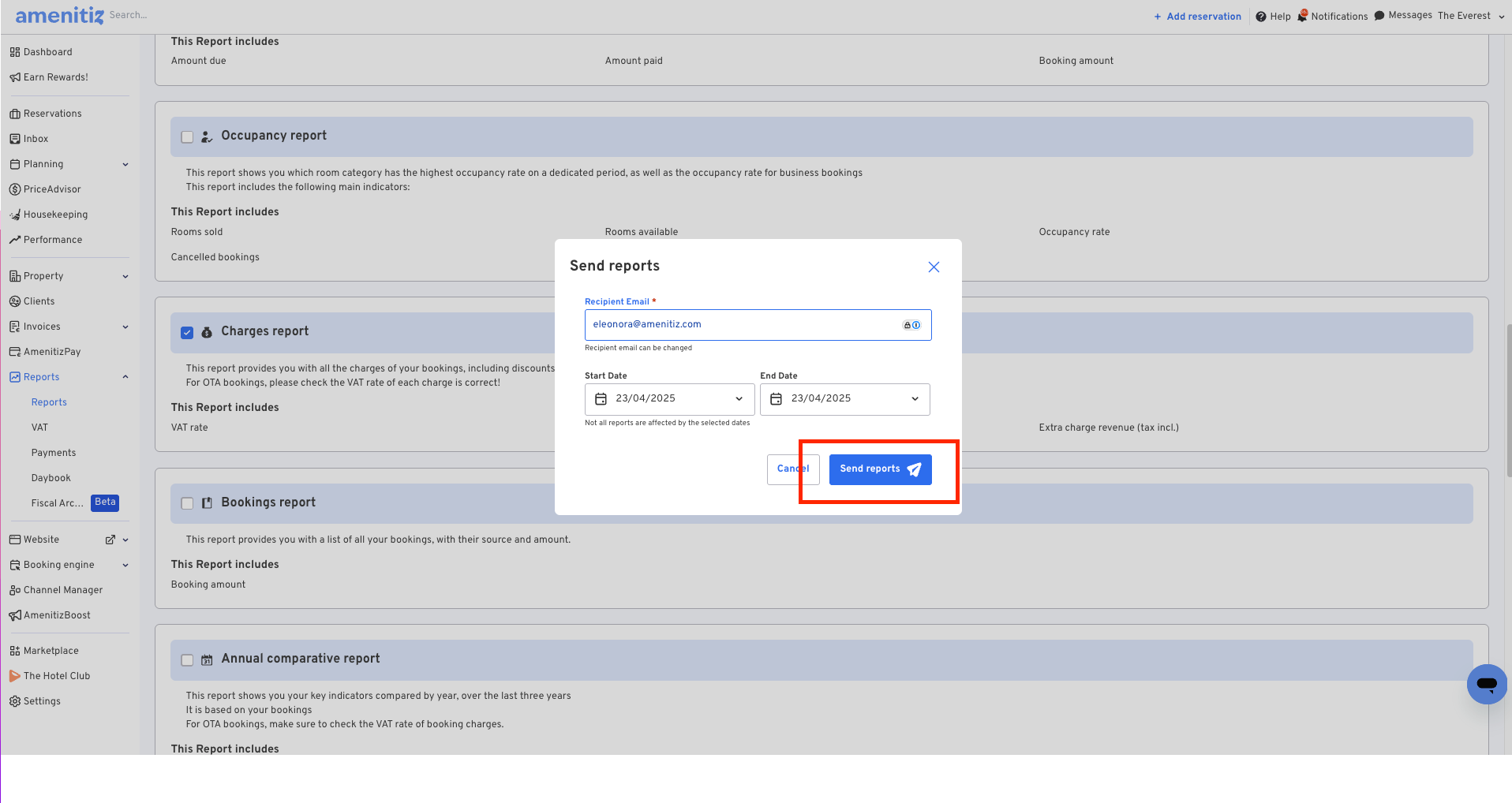Click the Invoices document icon

coord(15,327)
